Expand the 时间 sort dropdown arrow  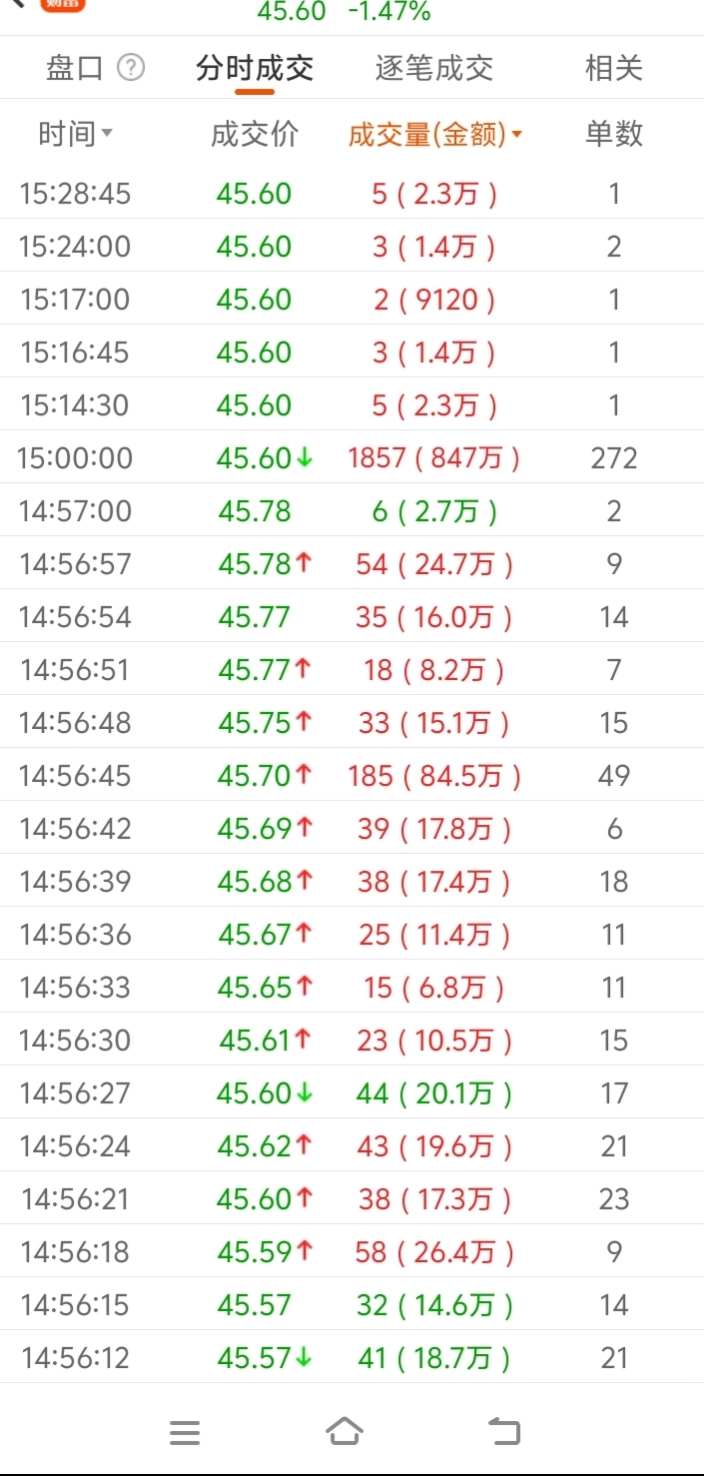107,134
